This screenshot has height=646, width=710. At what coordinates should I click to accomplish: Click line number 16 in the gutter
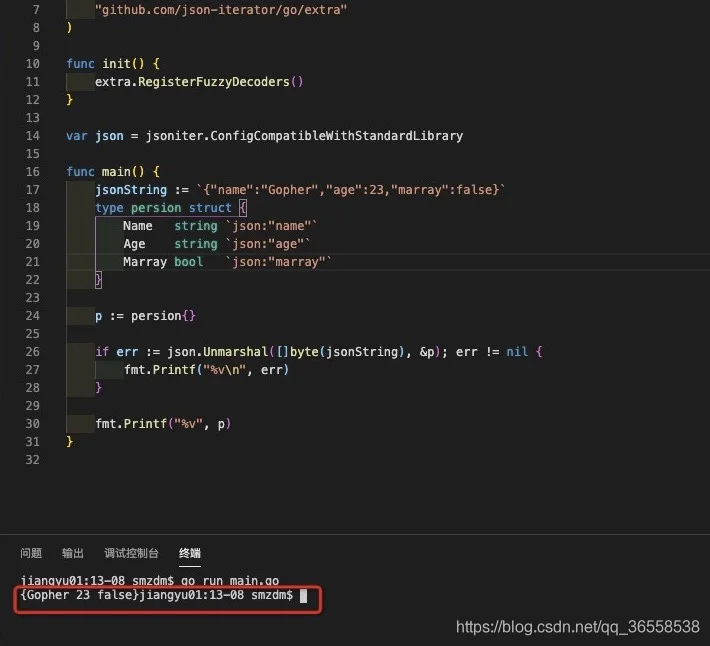coord(32,172)
